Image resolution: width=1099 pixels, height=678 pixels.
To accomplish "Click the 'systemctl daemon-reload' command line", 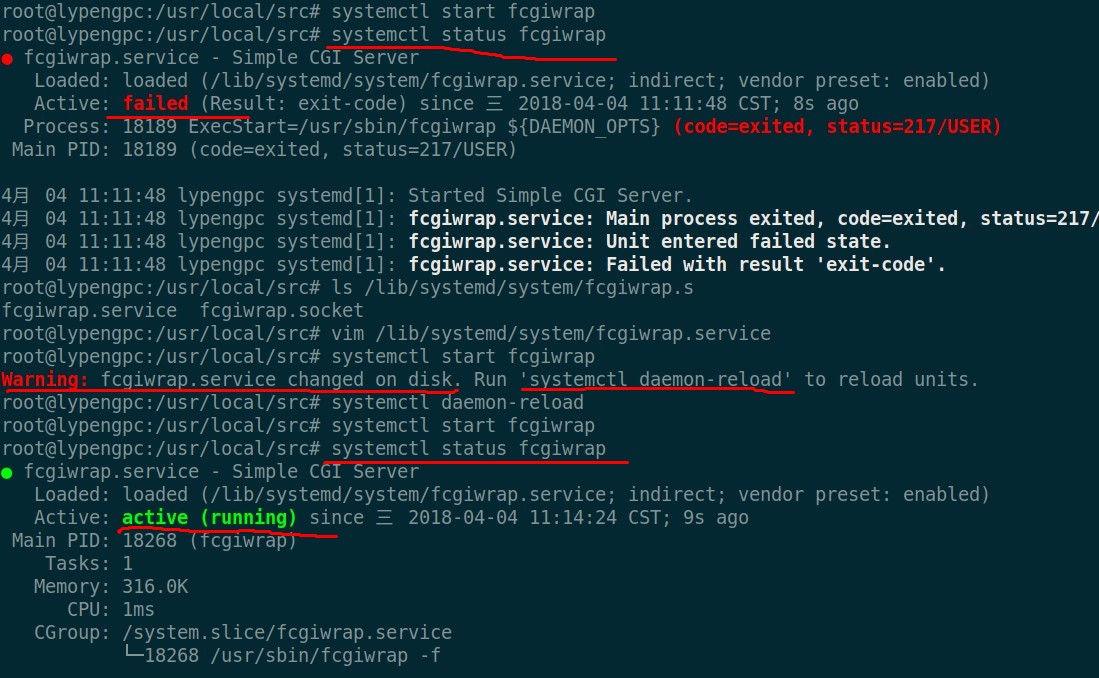I will 457,403.
